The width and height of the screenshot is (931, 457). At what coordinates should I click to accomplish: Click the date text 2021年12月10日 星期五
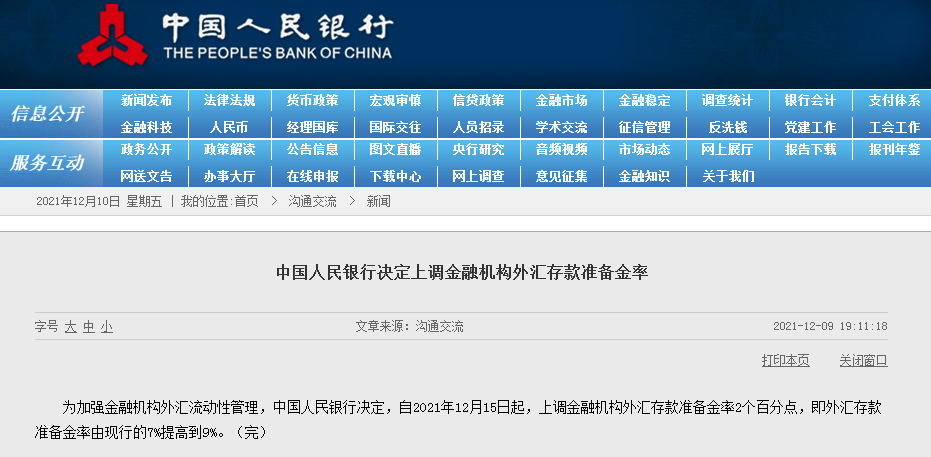[99, 202]
